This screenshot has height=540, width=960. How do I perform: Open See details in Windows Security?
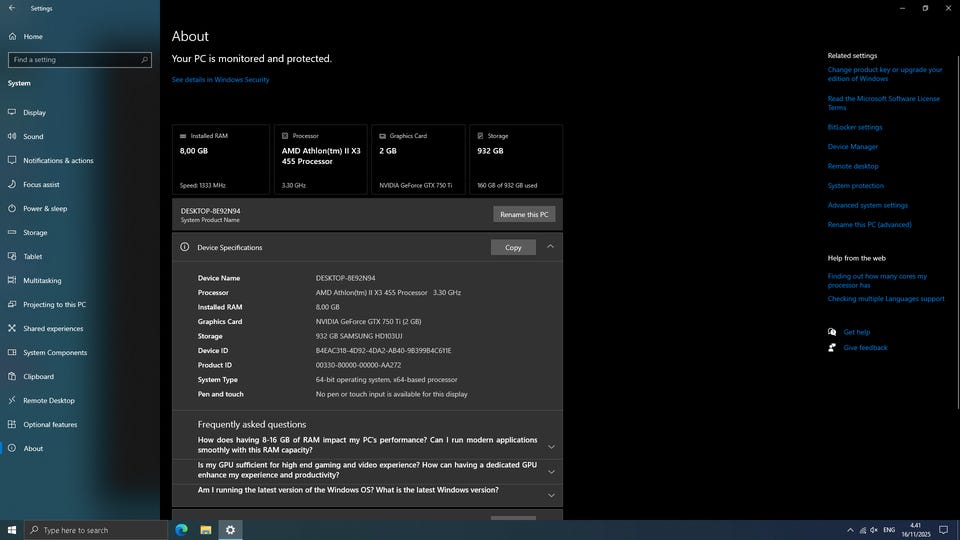coord(220,80)
